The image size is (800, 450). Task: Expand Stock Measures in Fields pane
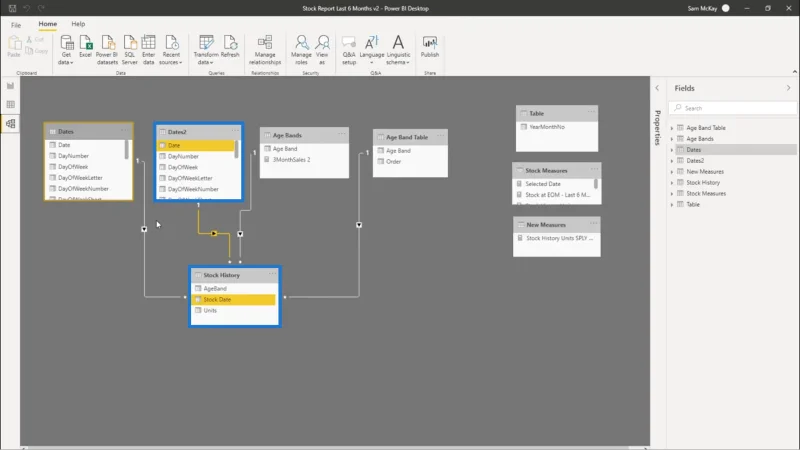[672, 194]
